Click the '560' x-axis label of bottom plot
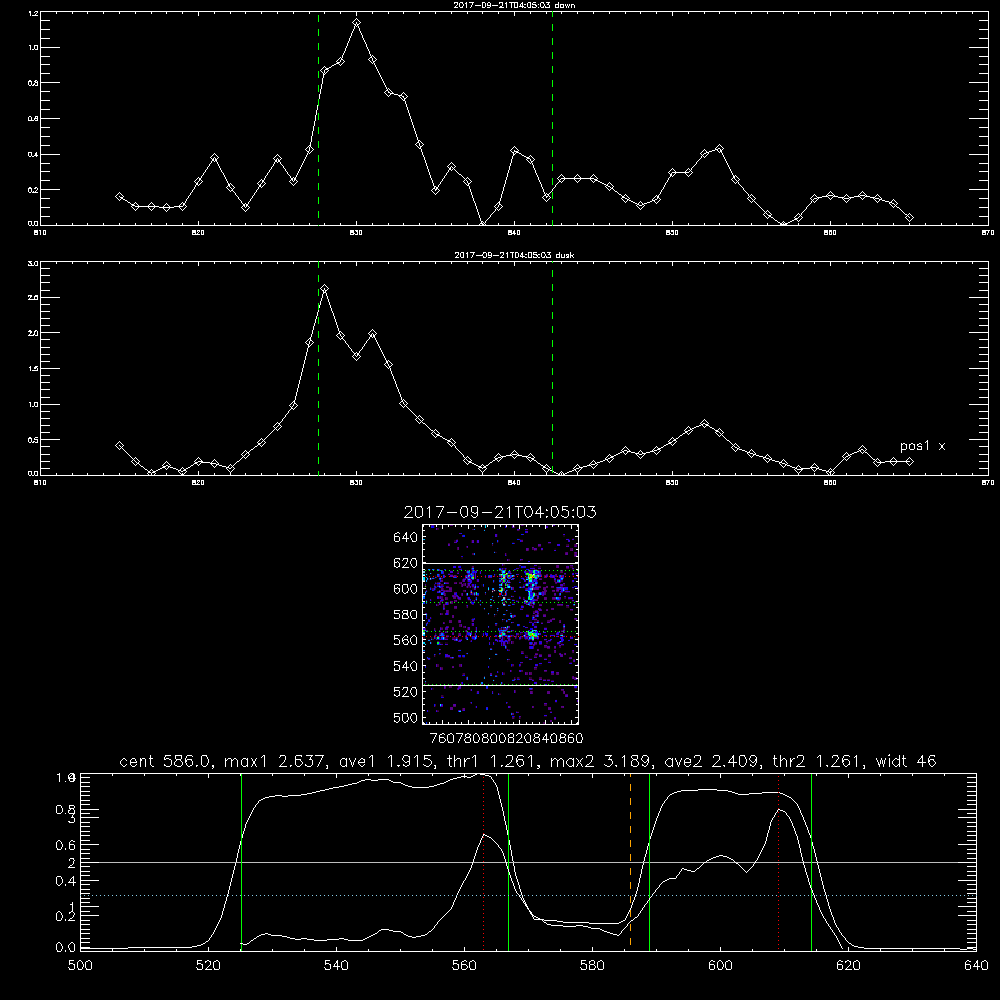This screenshot has height=1000, width=1000. [x=464, y=966]
